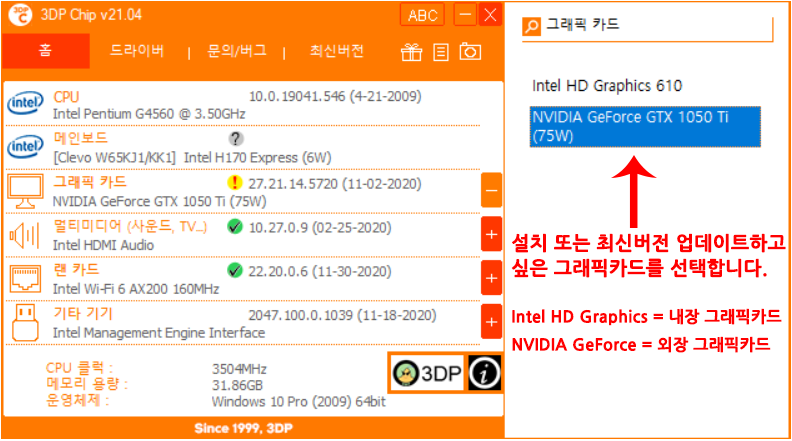Click green check icon beside 10.27.0.9
This screenshot has height=441, width=792.
pos(235,227)
